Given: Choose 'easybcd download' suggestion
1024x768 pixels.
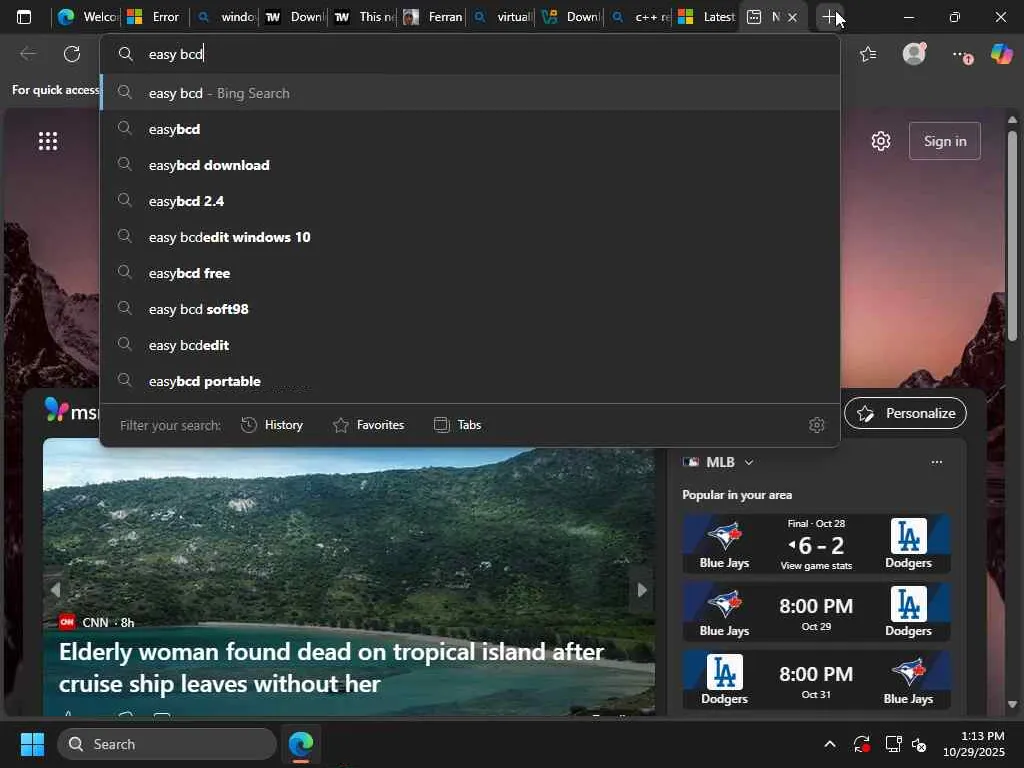Looking at the screenshot, I should (x=470, y=165).
